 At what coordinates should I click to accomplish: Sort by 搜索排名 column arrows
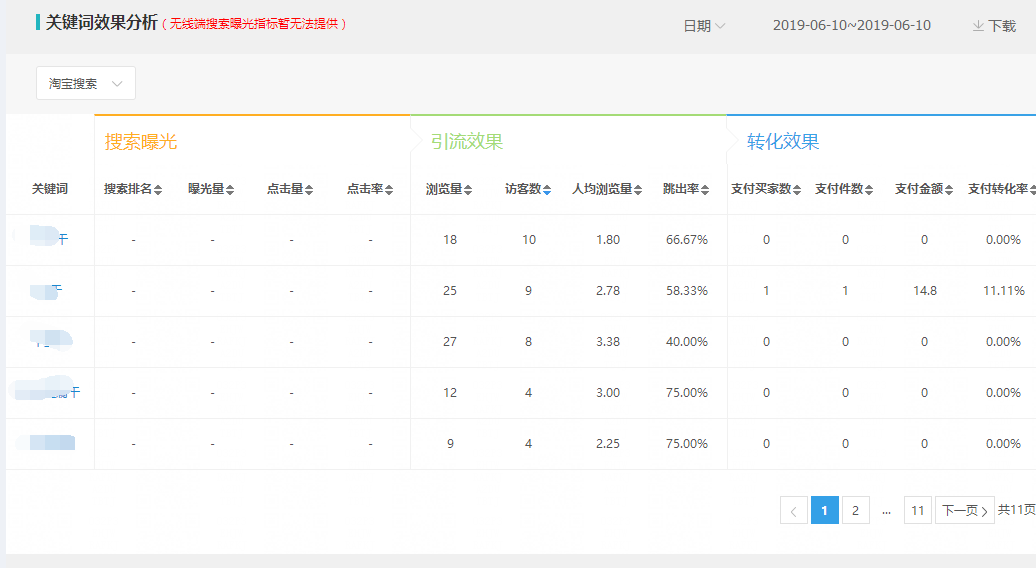click(x=158, y=190)
